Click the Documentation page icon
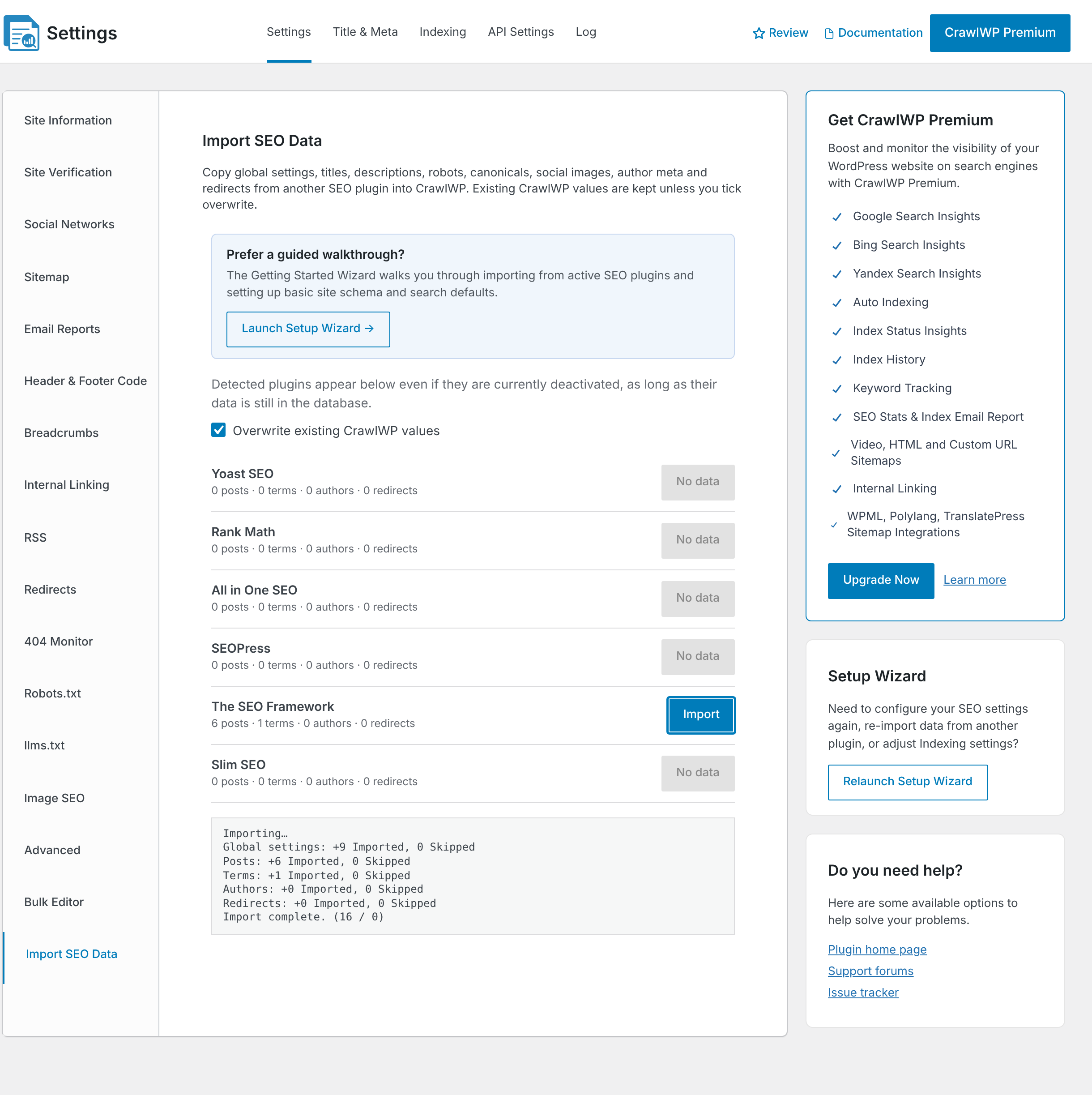 click(829, 34)
